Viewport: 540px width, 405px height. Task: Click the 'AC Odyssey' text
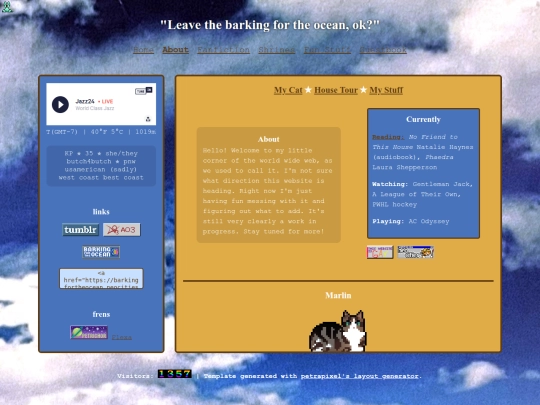429,221
